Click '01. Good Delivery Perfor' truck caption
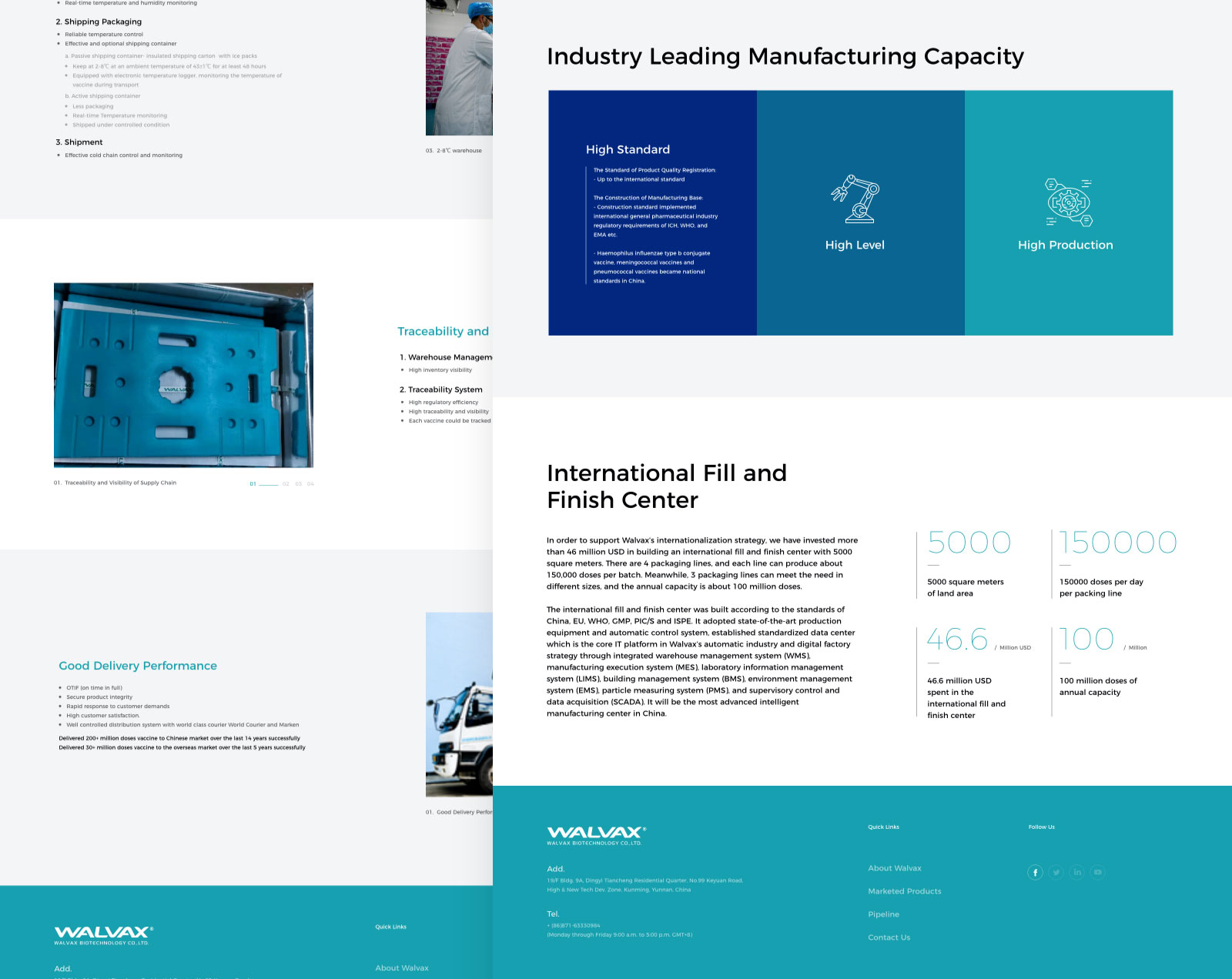The image size is (1232, 979). (x=459, y=812)
